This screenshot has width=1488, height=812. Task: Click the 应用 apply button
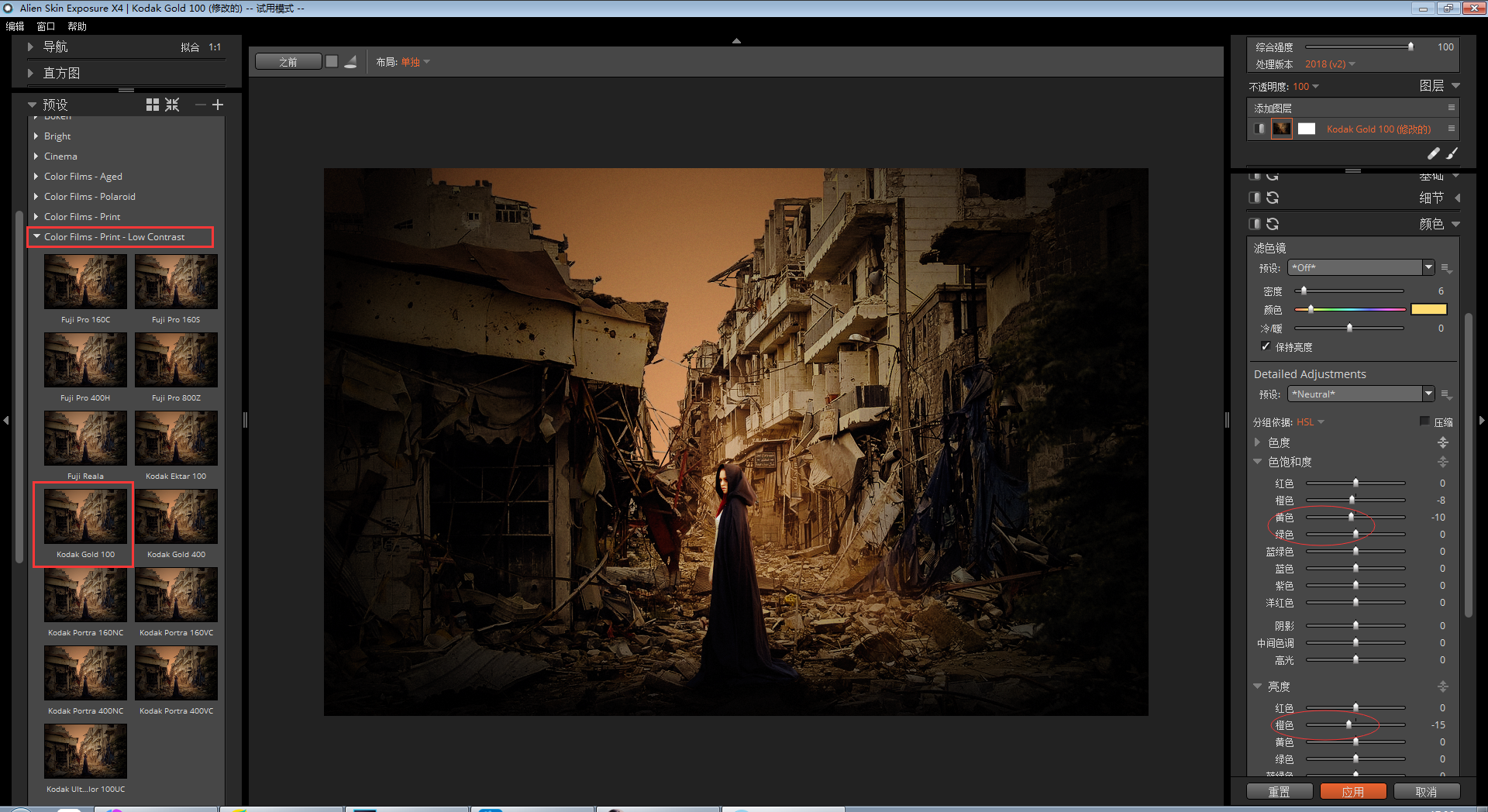tap(1353, 791)
